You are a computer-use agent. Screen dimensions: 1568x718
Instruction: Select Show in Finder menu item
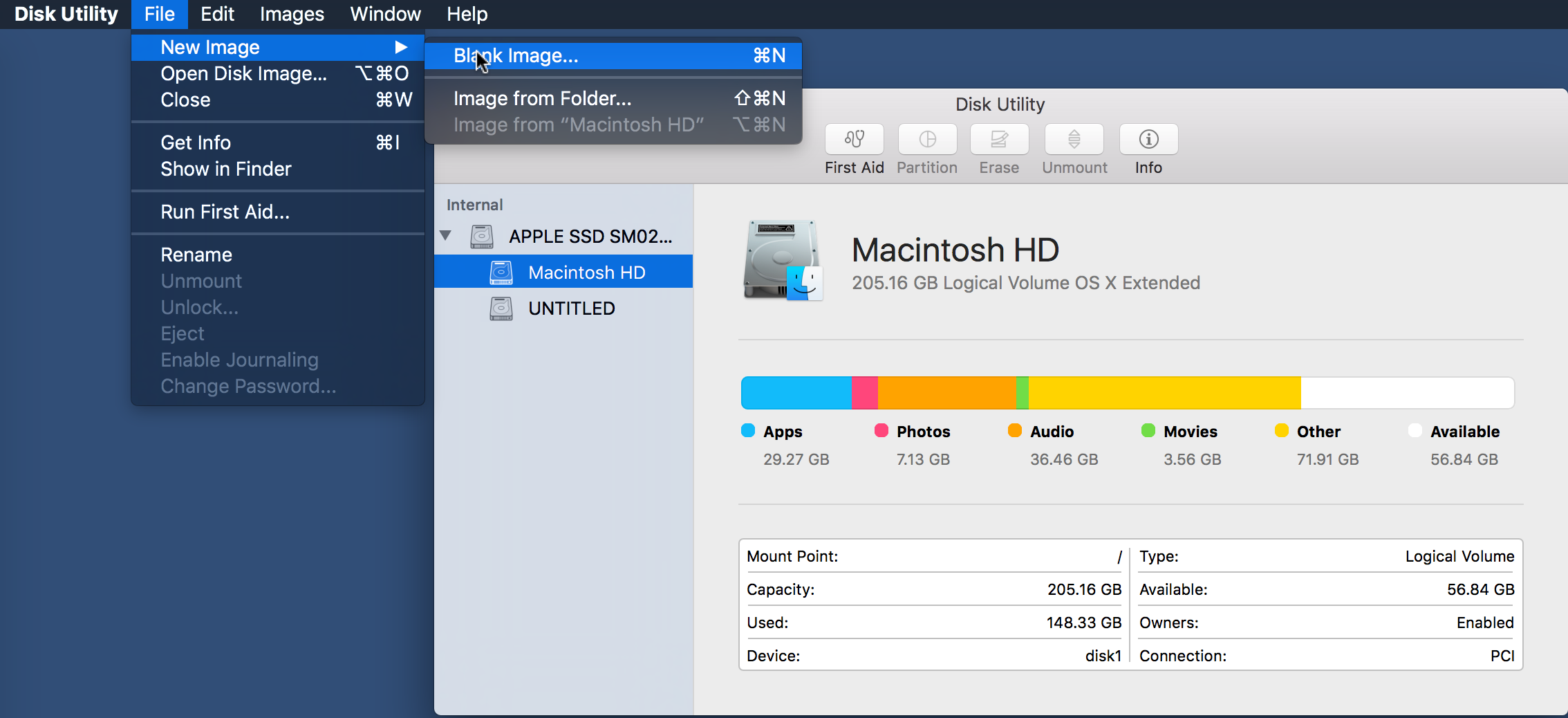point(278,169)
